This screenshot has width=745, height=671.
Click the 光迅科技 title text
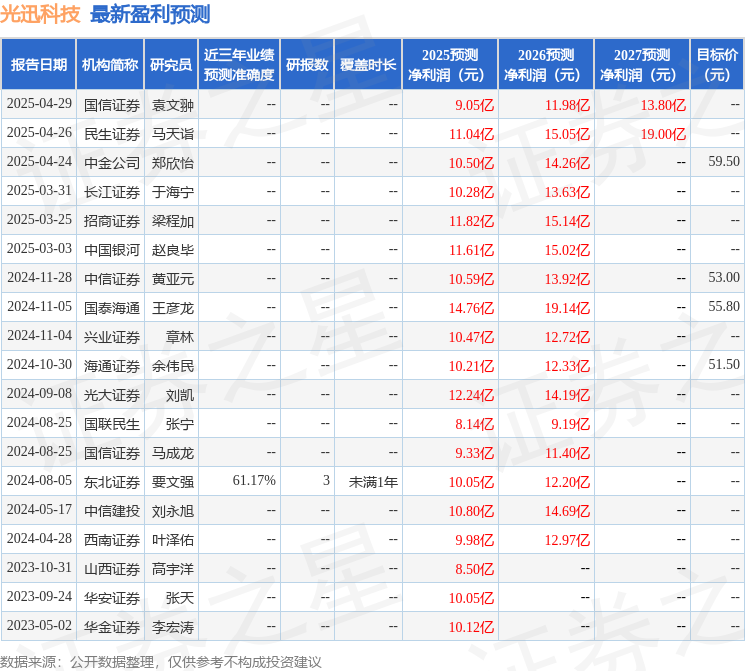pos(40,14)
